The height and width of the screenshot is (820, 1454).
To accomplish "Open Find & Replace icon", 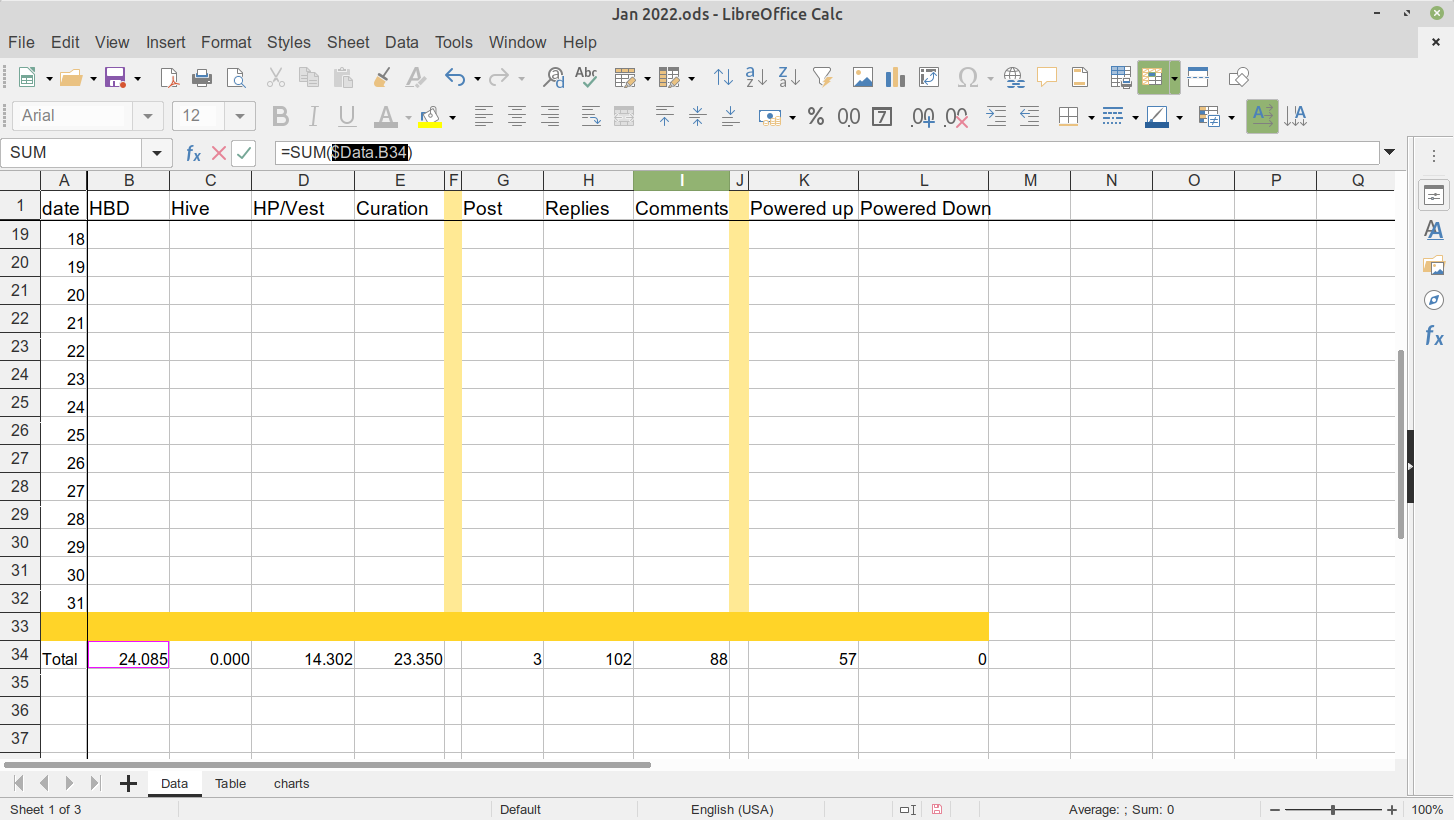I will pyautogui.click(x=554, y=78).
